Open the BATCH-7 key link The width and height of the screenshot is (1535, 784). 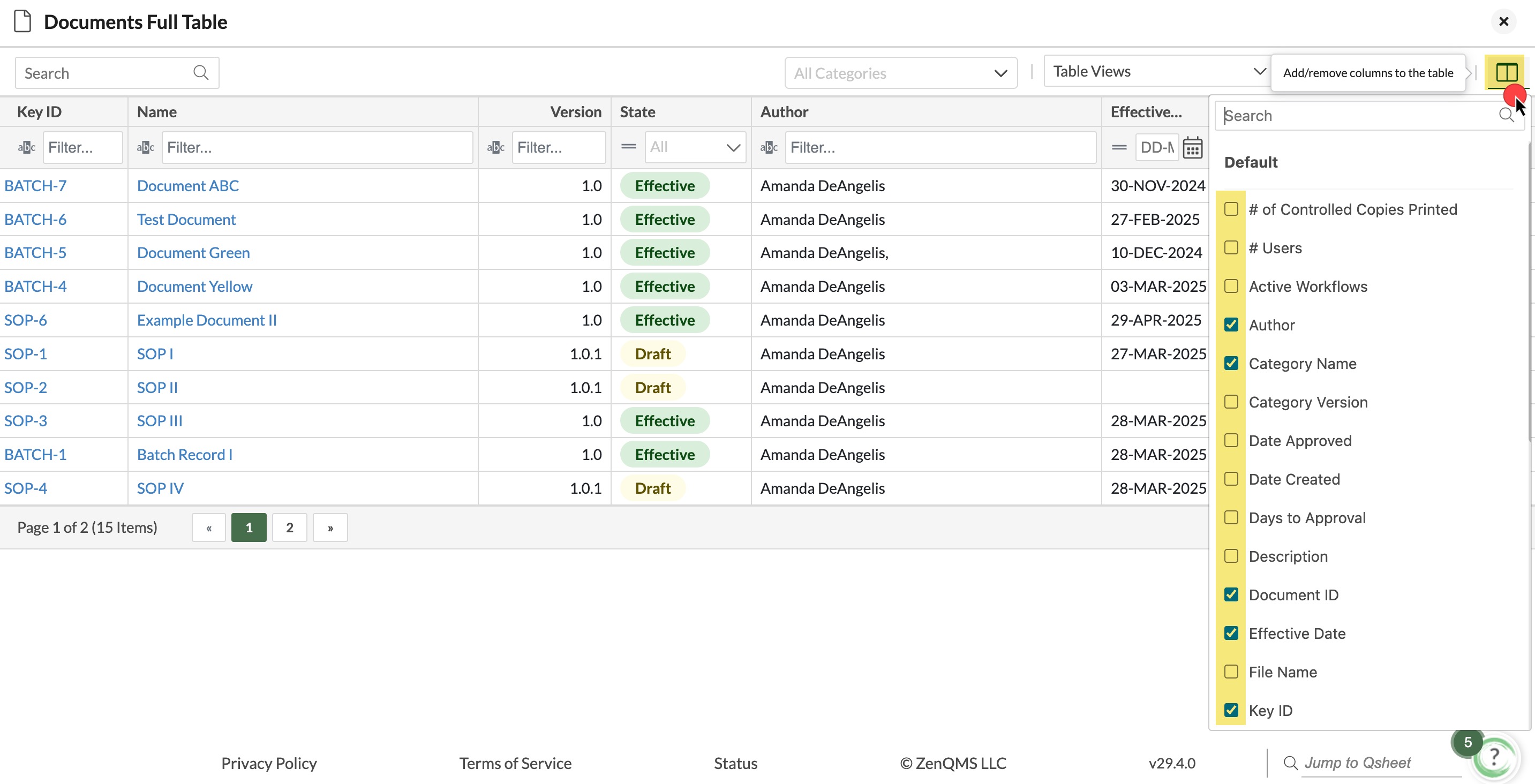pos(35,185)
